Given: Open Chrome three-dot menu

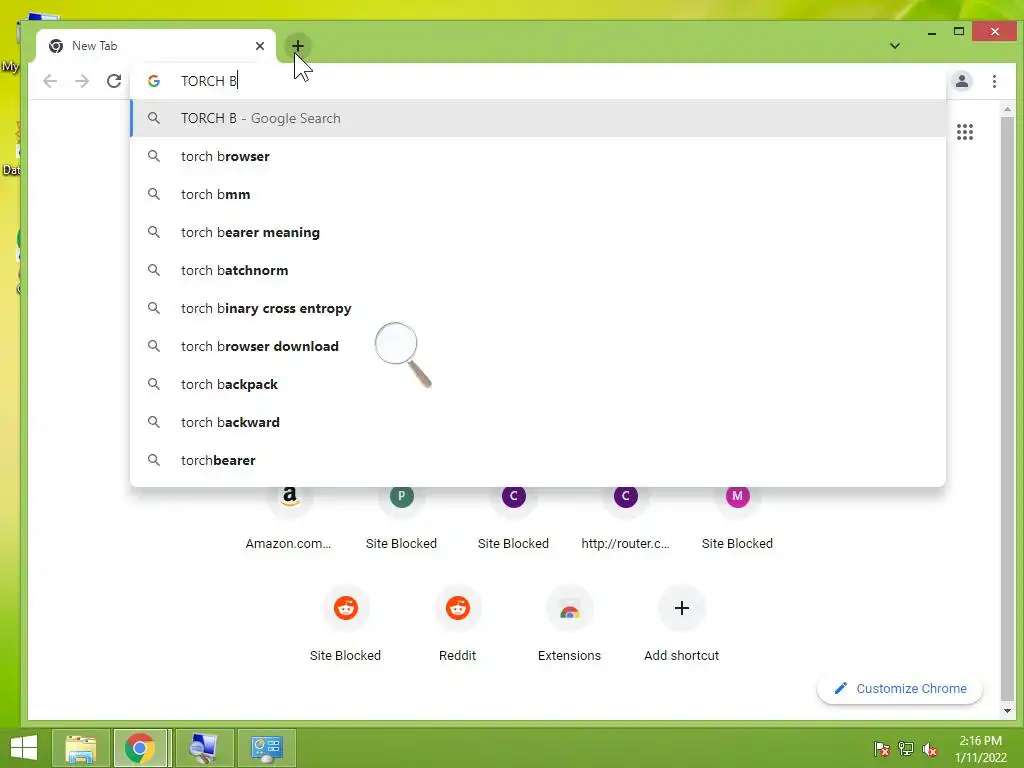Looking at the screenshot, I should [x=994, y=81].
